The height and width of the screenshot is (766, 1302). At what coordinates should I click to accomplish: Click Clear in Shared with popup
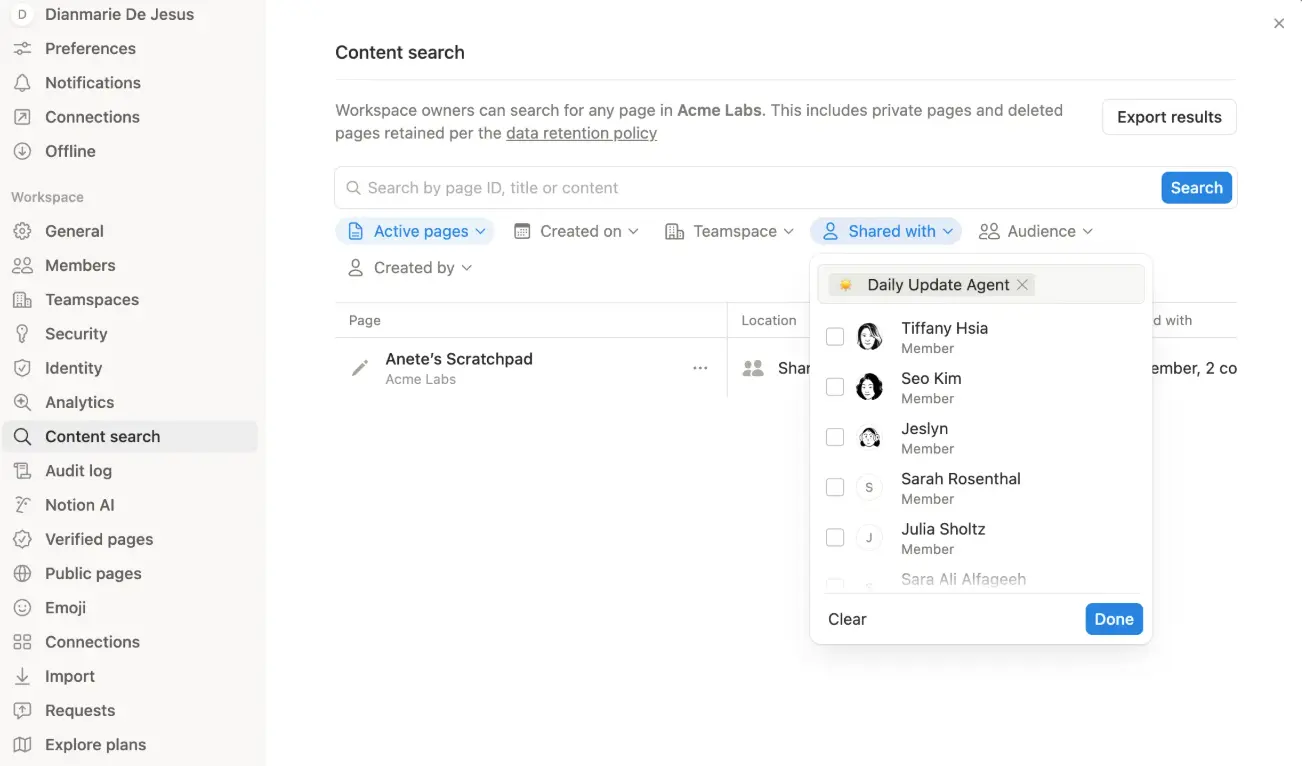(x=847, y=619)
